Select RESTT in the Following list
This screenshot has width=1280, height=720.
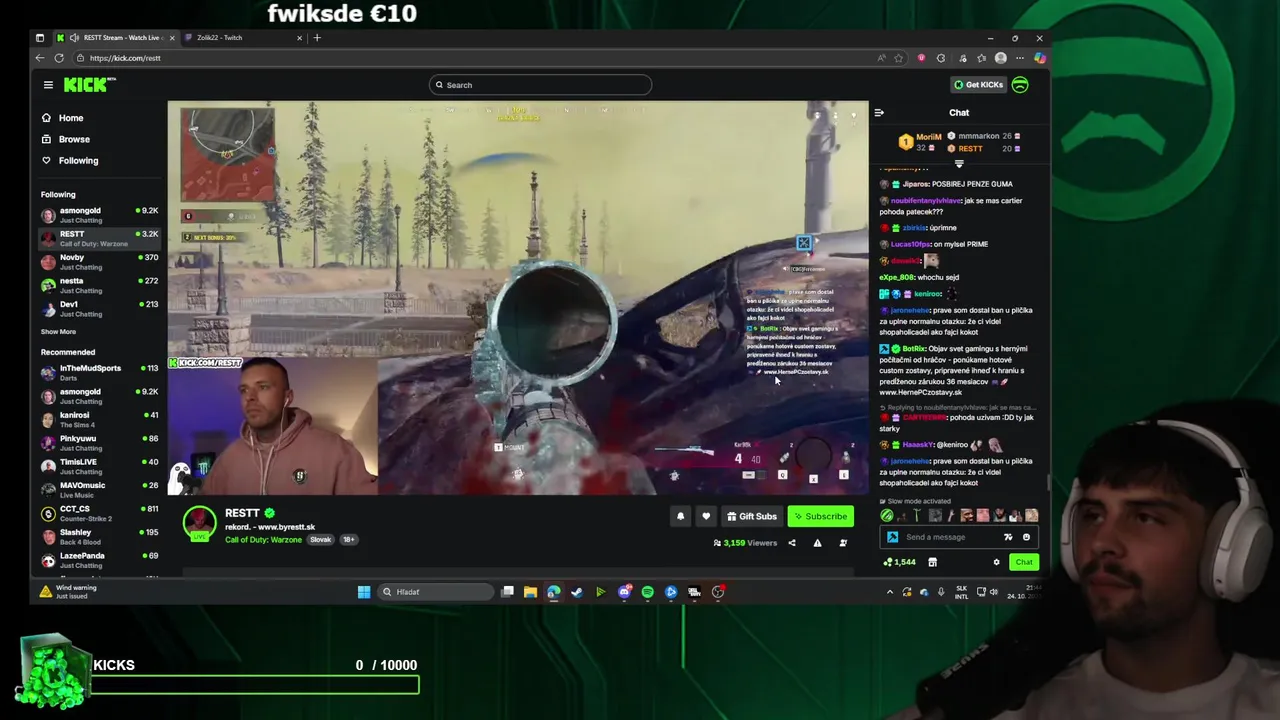point(99,238)
